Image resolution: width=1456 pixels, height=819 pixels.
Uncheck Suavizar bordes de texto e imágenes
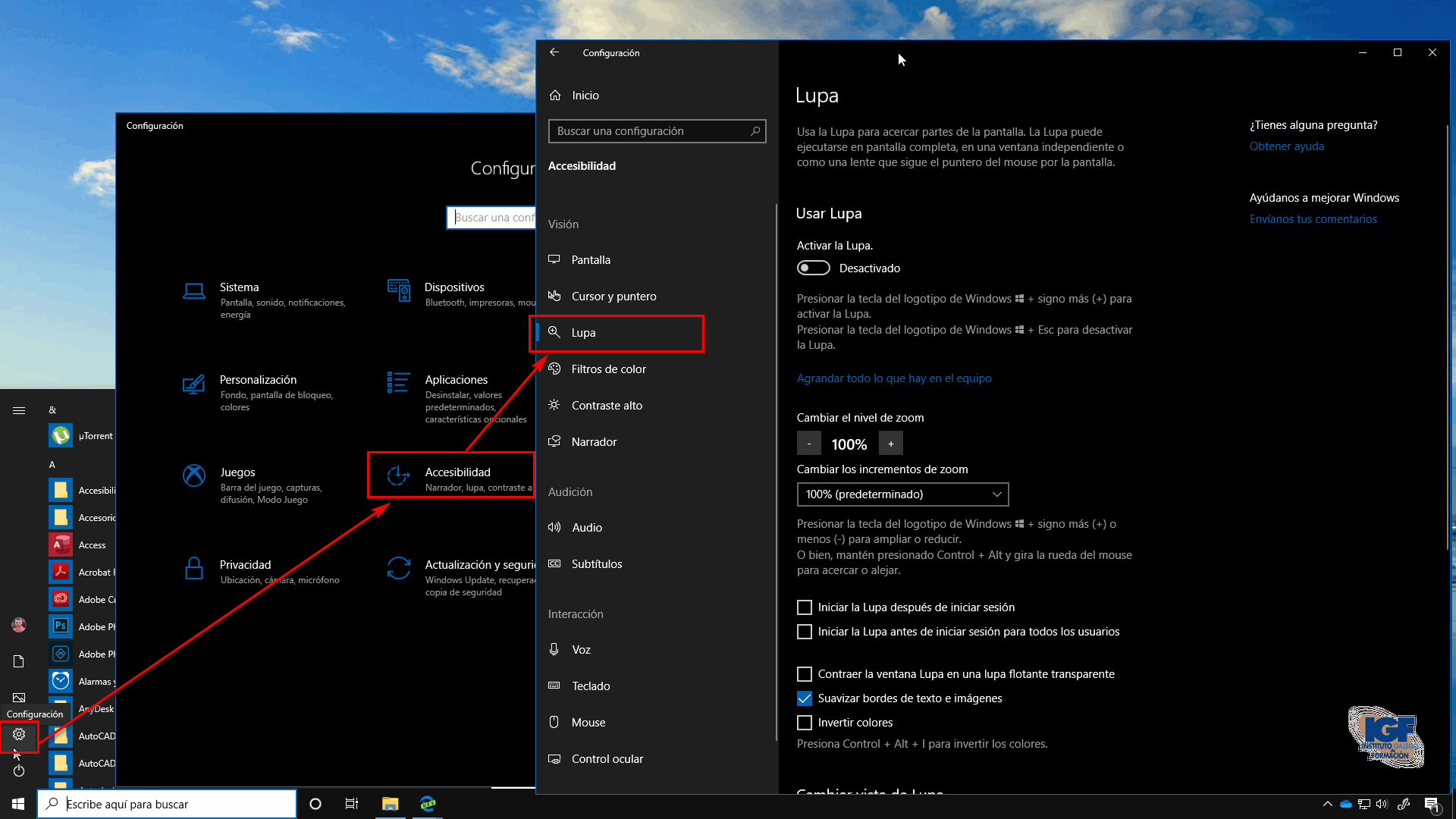pyautogui.click(x=805, y=698)
